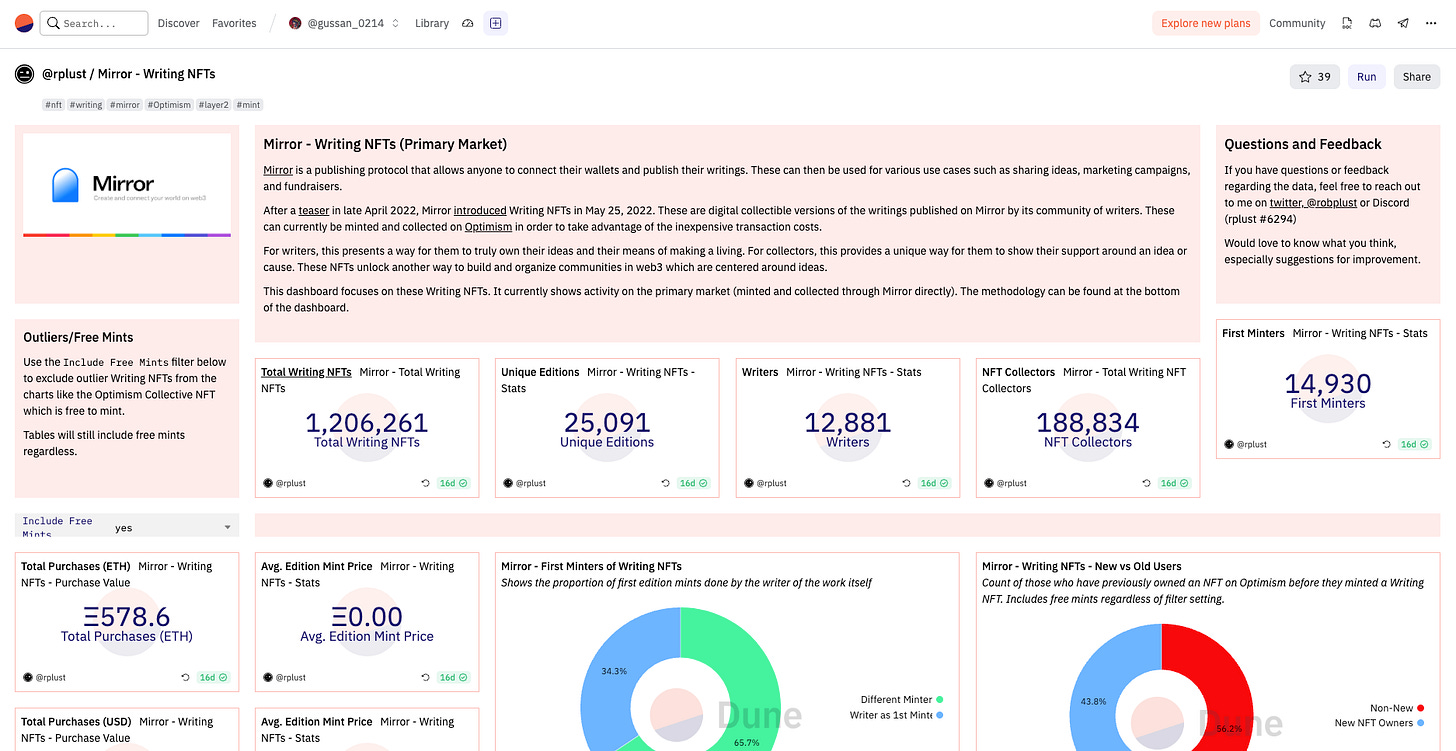Click the Share button
Screen dimensions: 1456x751
coord(1416,77)
